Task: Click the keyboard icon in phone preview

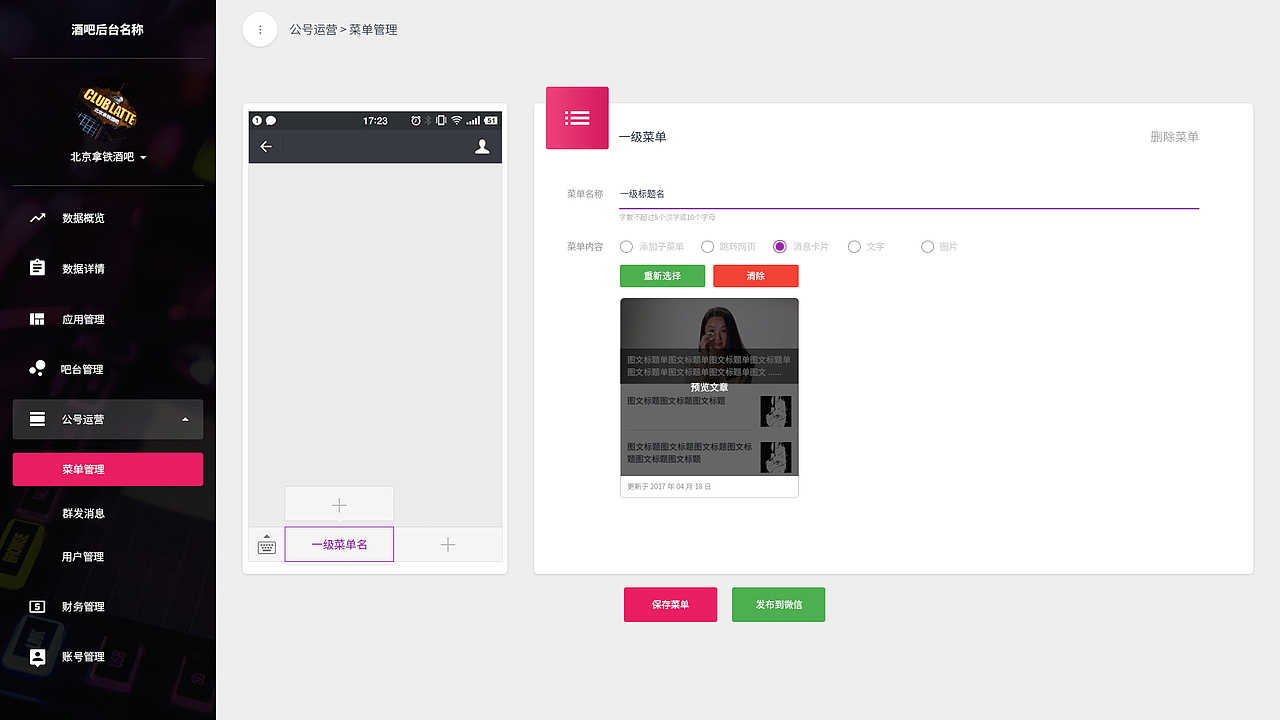Action: (266, 545)
